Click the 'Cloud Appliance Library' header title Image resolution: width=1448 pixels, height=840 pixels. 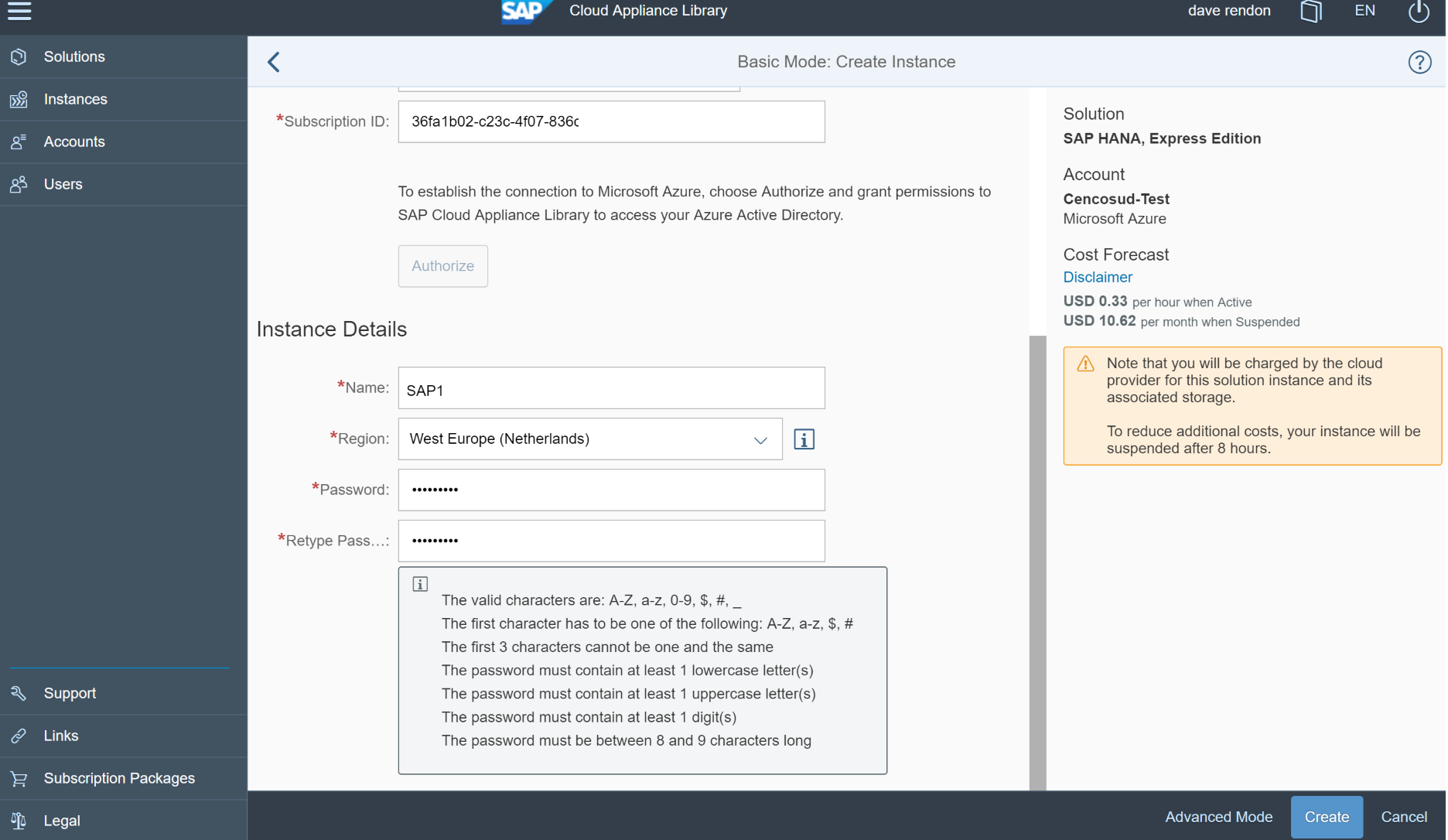click(x=648, y=11)
